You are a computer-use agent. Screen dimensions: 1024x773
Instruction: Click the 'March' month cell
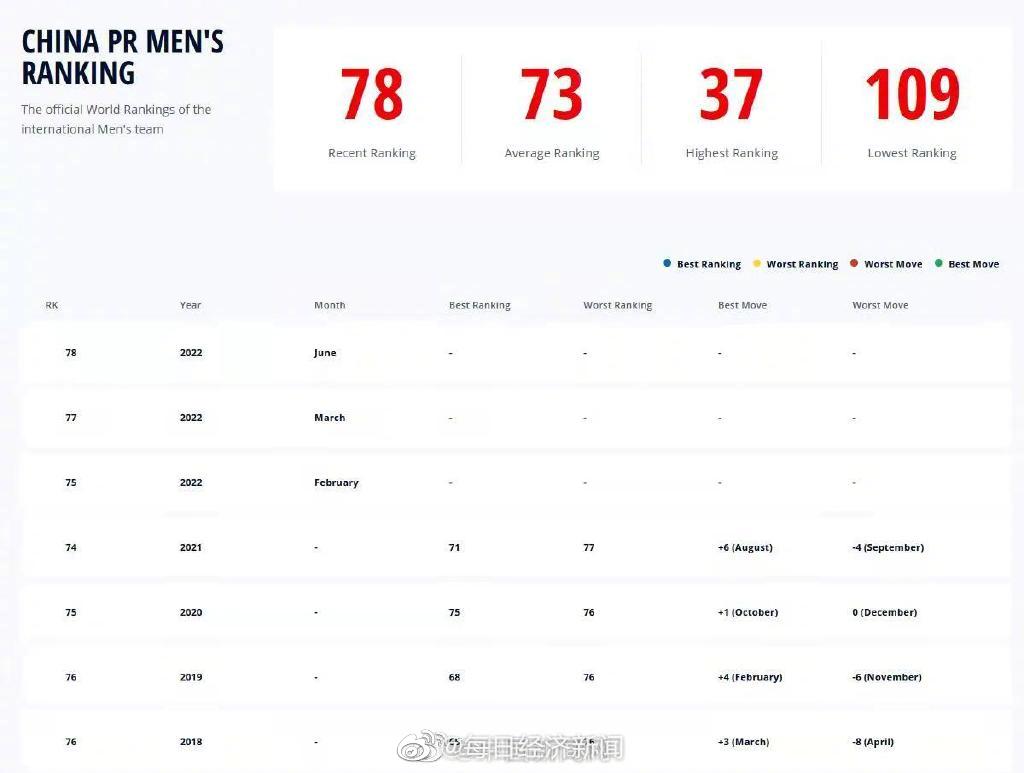point(329,418)
